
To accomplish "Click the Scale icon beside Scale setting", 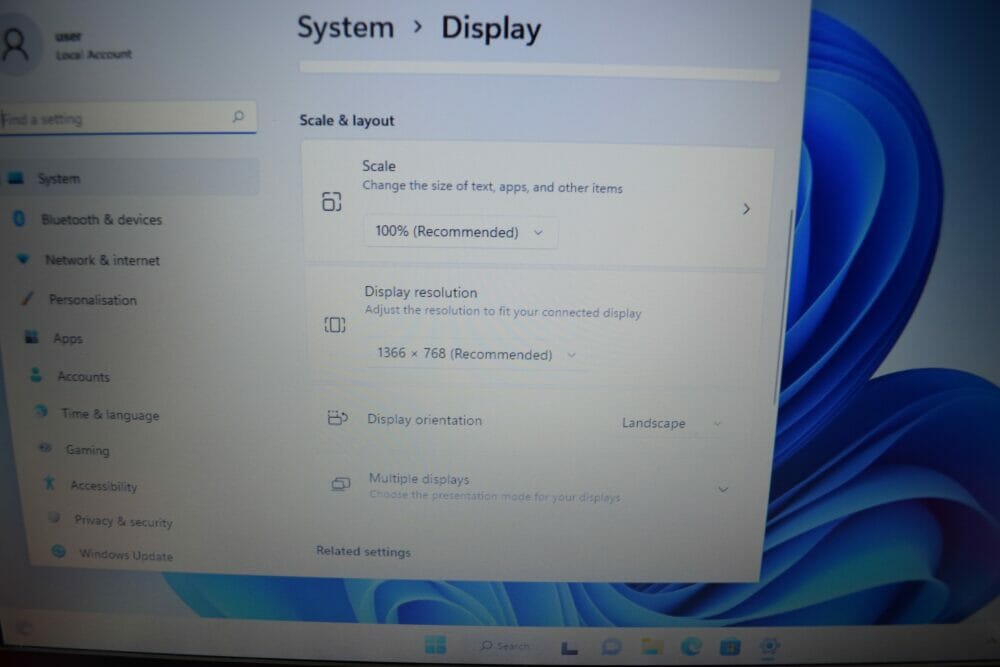I will 332,202.
